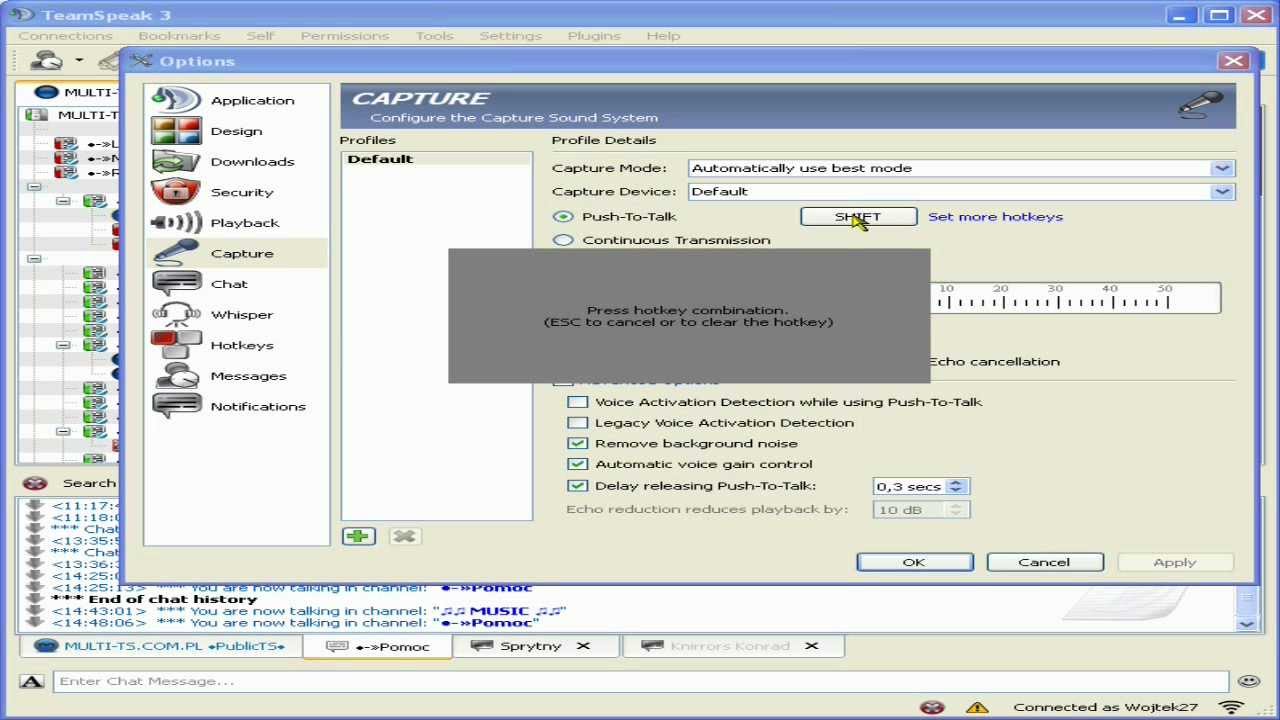1280x720 pixels.
Task: Select the Continuous Transmission radio button
Action: (x=563, y=240)
